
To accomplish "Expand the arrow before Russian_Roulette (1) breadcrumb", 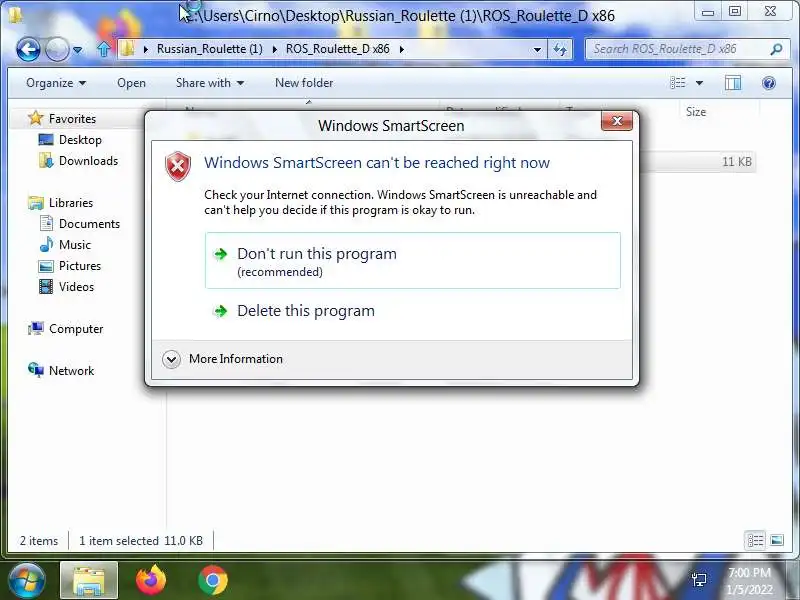I will [x=145, y=49].
